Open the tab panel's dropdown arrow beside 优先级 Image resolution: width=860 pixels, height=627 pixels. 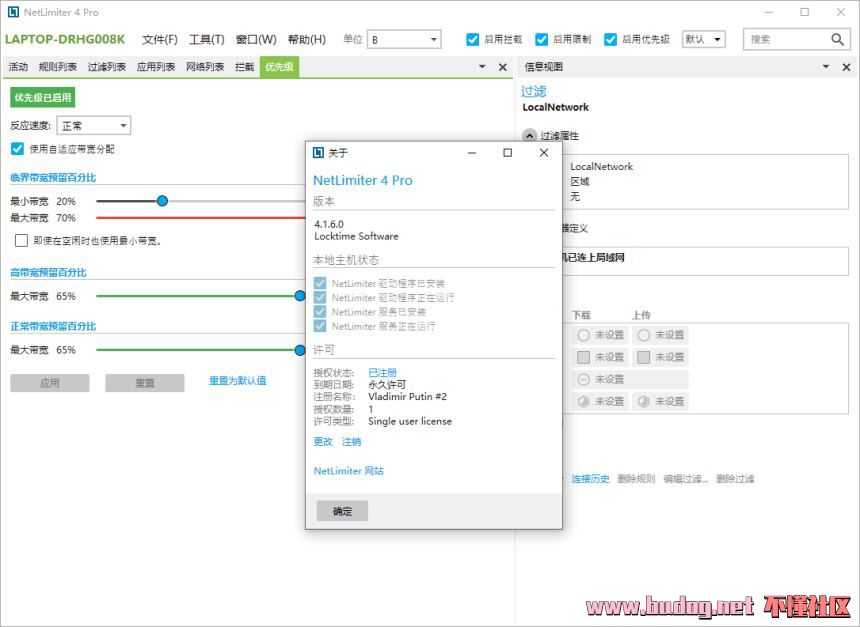482,67
